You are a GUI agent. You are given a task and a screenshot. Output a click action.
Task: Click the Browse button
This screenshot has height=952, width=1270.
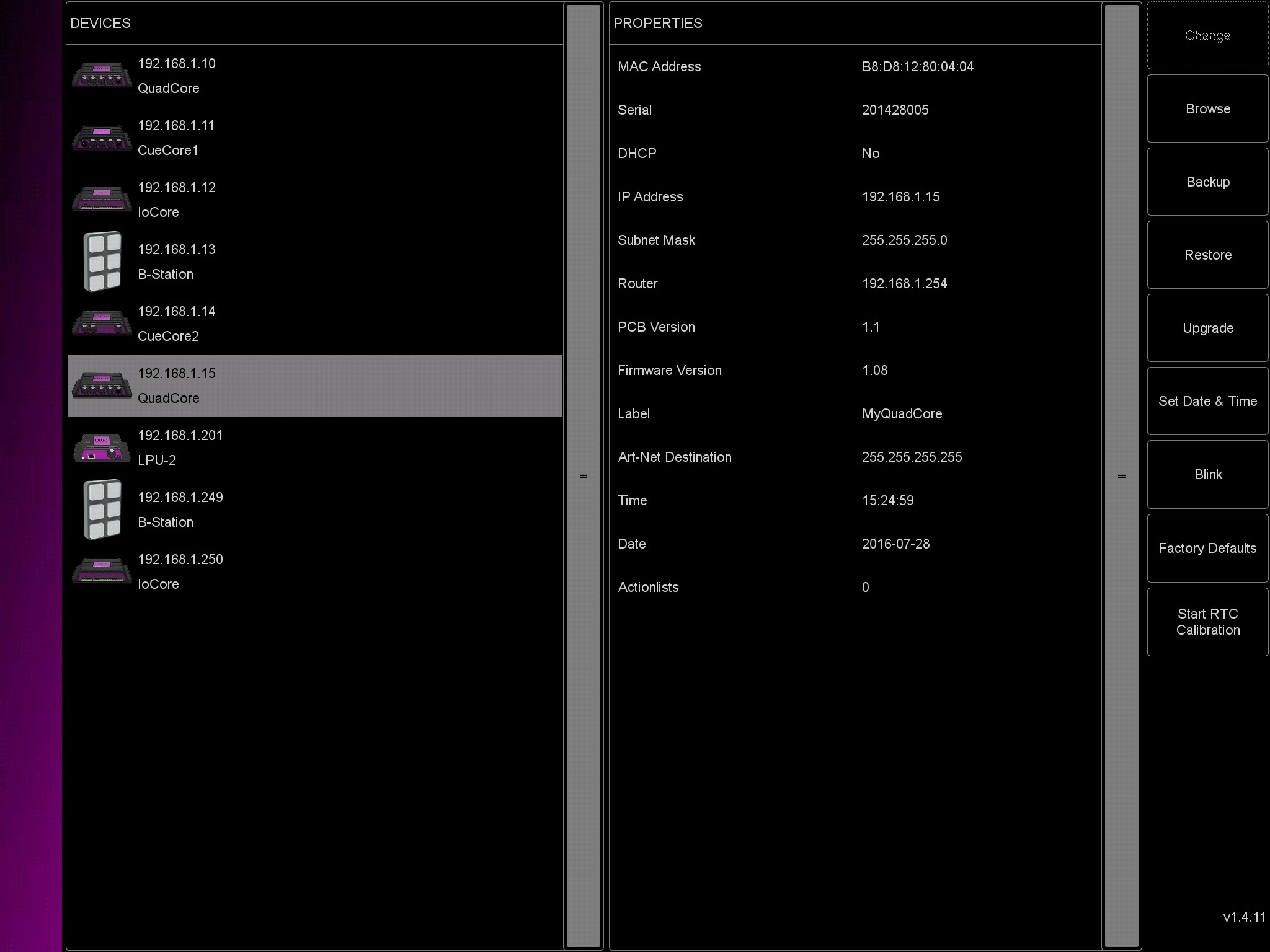1207,109
